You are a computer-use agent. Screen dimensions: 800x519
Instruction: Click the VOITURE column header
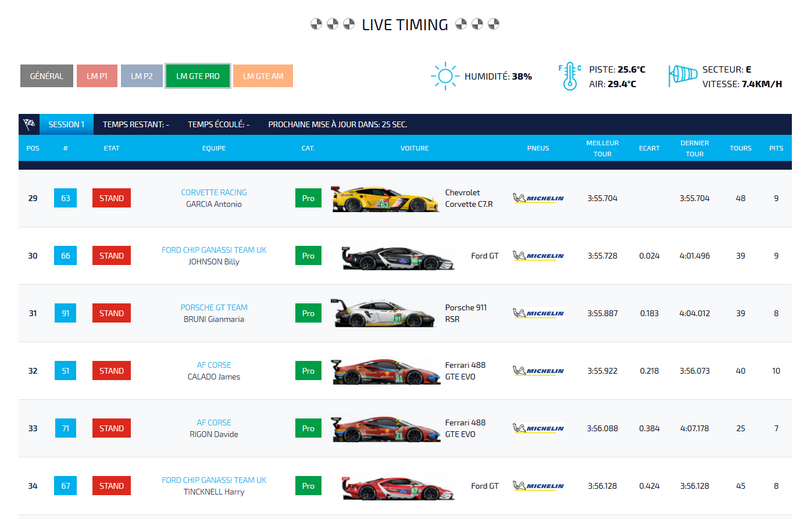click(414, 149)
